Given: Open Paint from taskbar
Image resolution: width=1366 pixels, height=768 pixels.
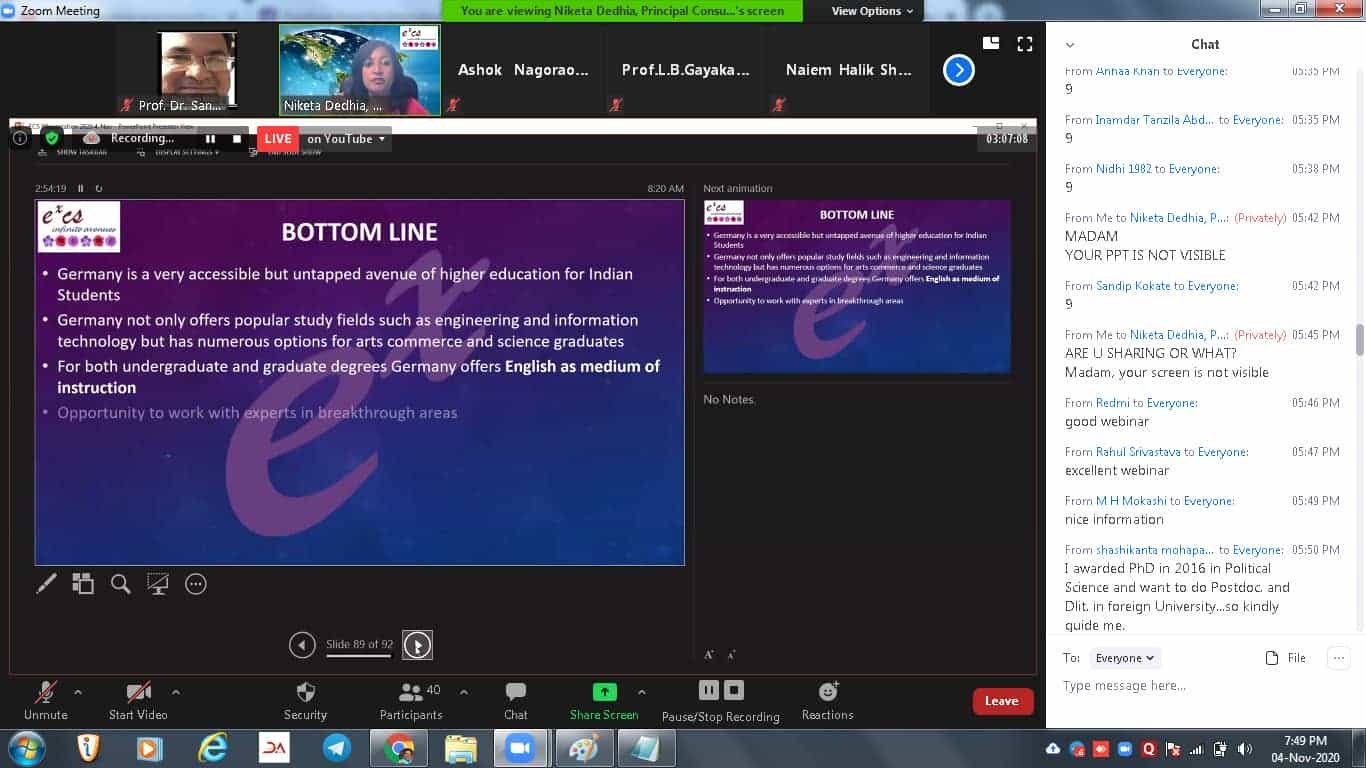Looking at the screenshot, I should (x=584, y=748).
